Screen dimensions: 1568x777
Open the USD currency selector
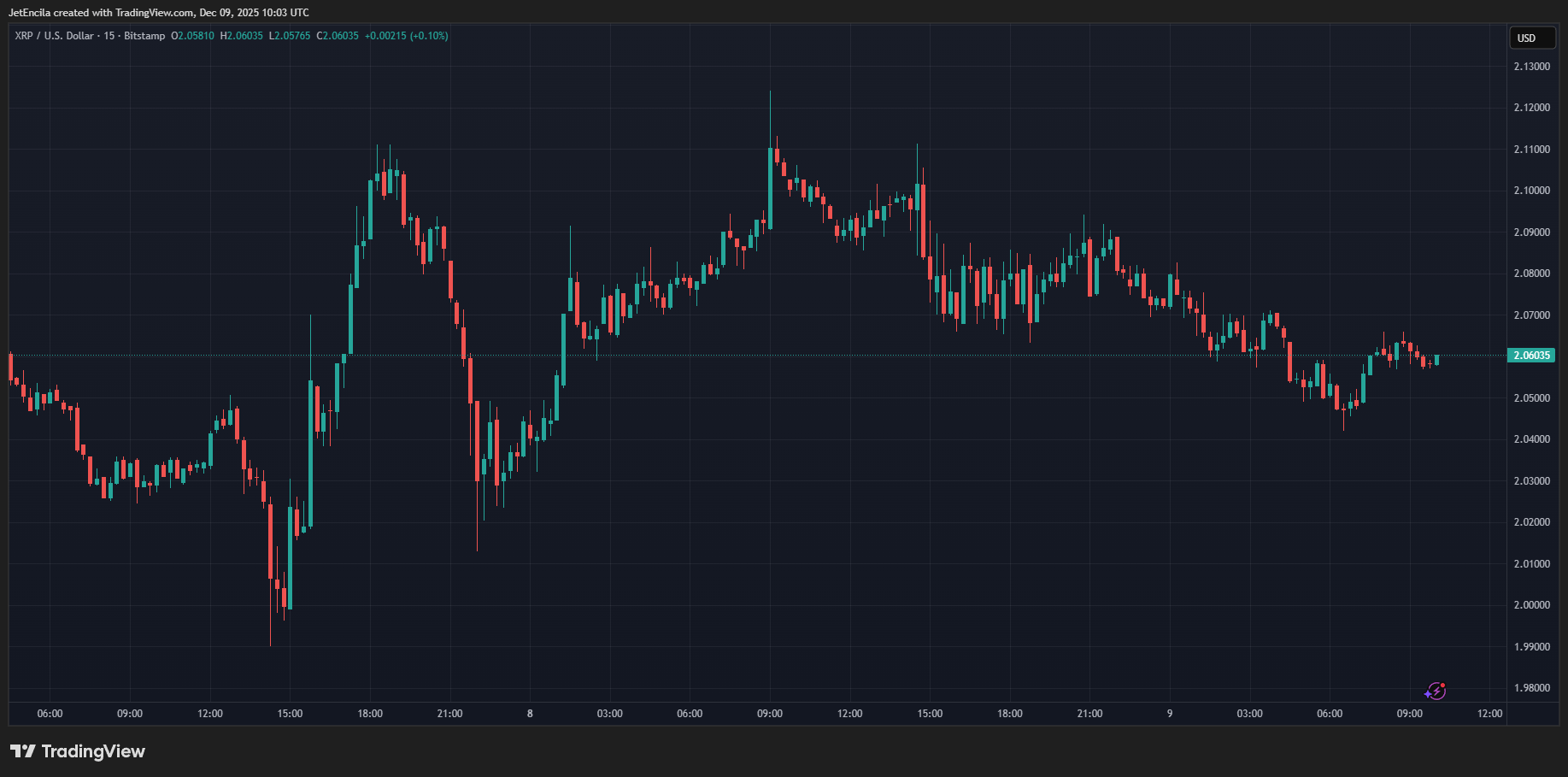point(1532,38)
